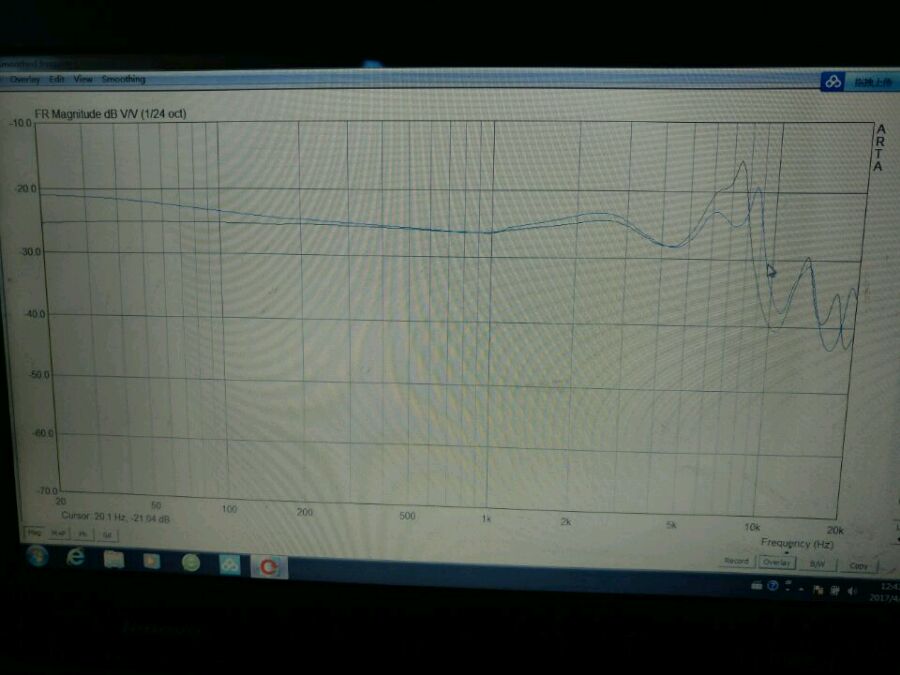Switch to the red ARTA taskbar icon
900x675 pixels.
[x=269, y=567]
